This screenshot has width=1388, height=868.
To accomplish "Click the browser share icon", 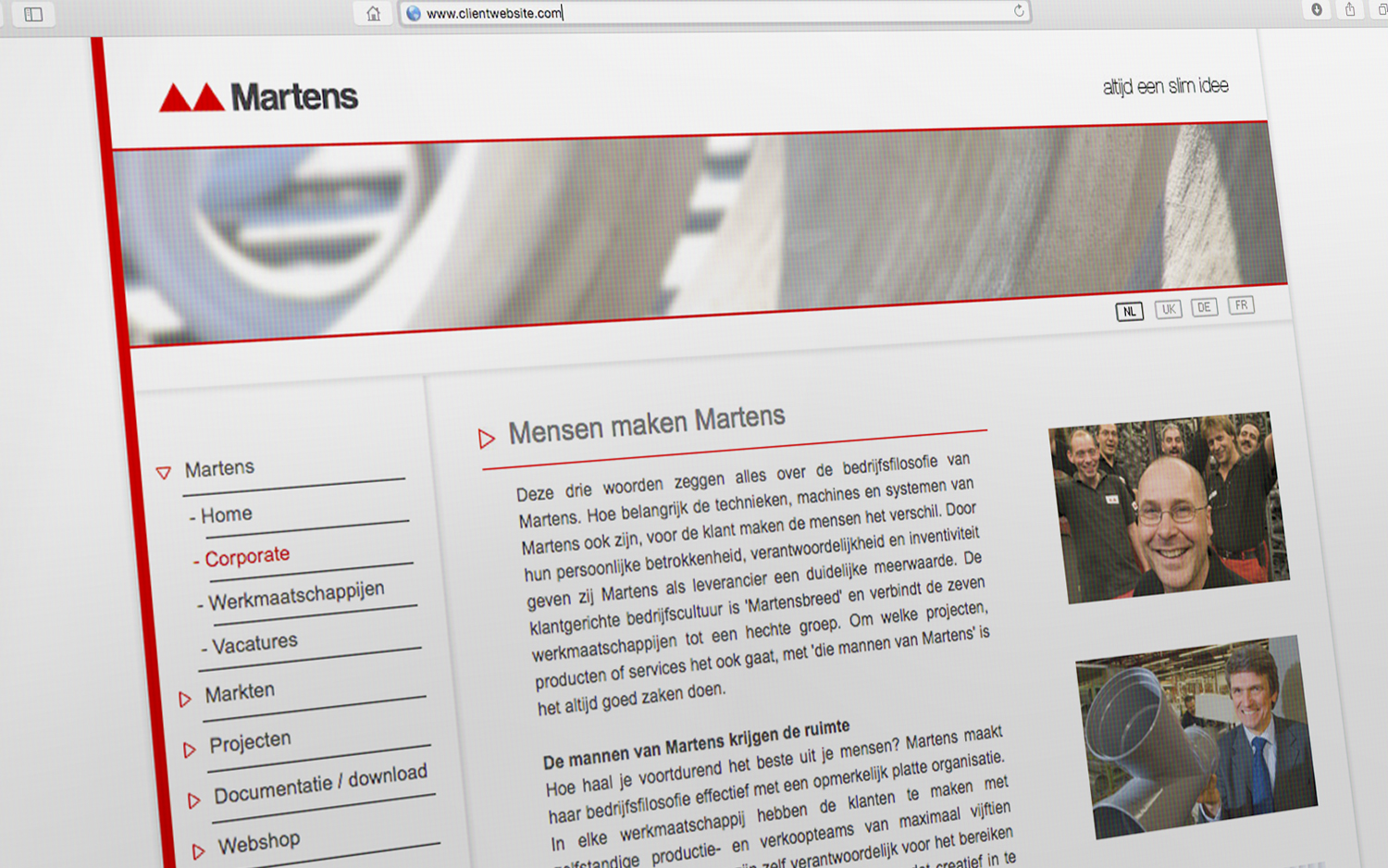I will pyautogui.click(x=1350, y=9).
